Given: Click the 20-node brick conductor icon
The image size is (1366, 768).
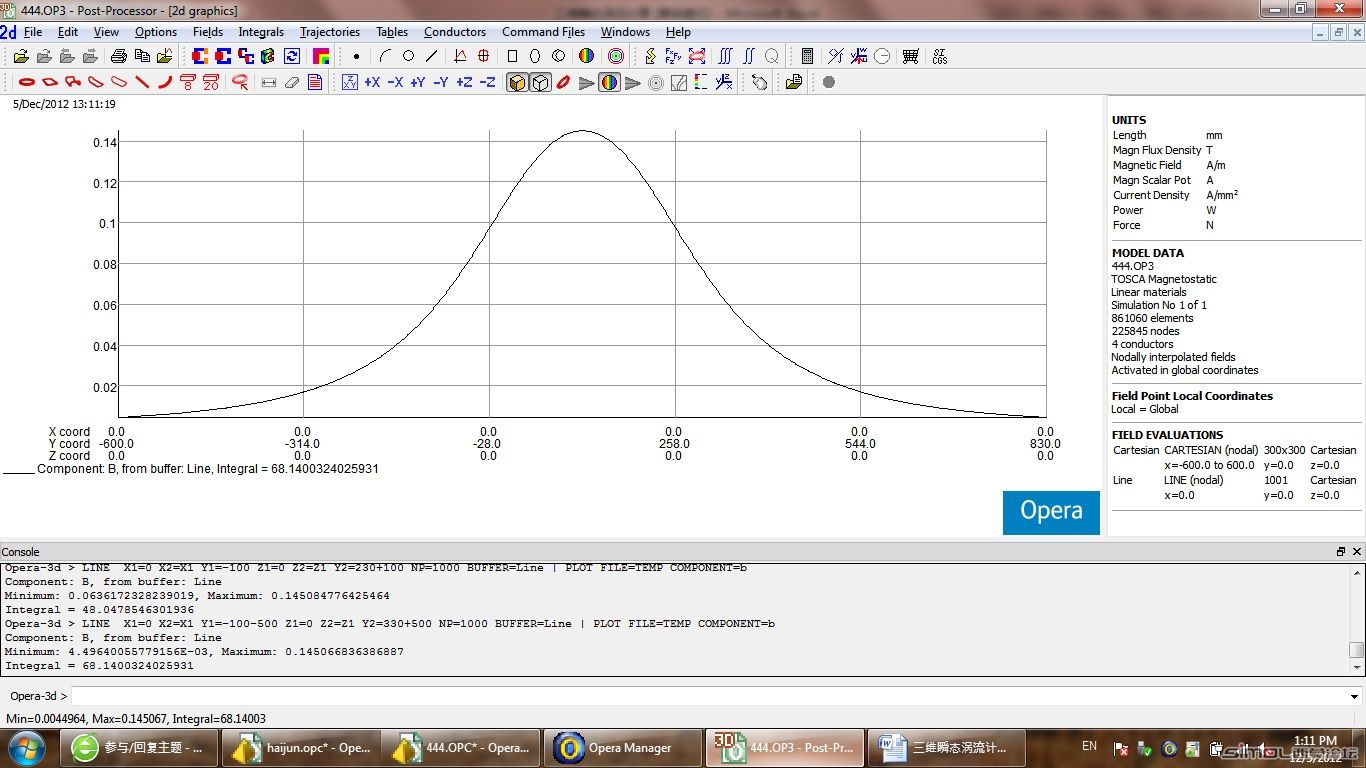Looking at the screenshot, I should [211, 82].
